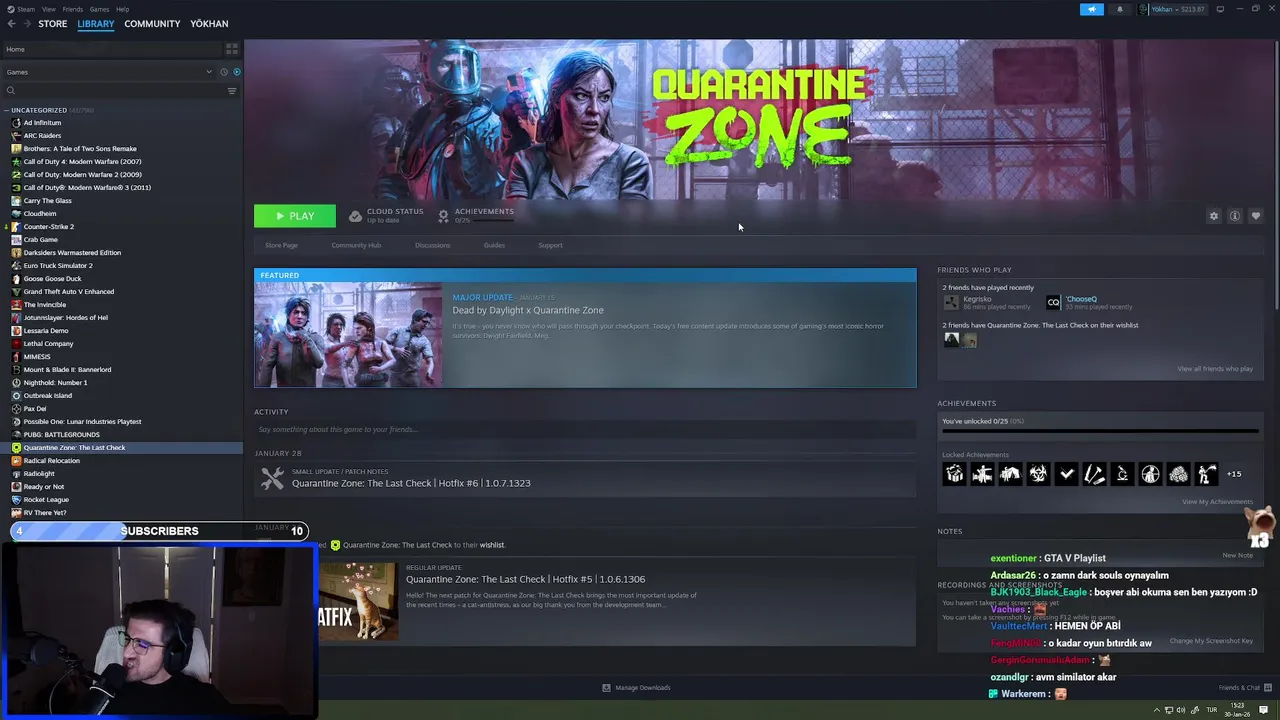This screenshot has width=1280, height=720.
Task: Open game settings gear icon
Action: tap(1214, 216)
